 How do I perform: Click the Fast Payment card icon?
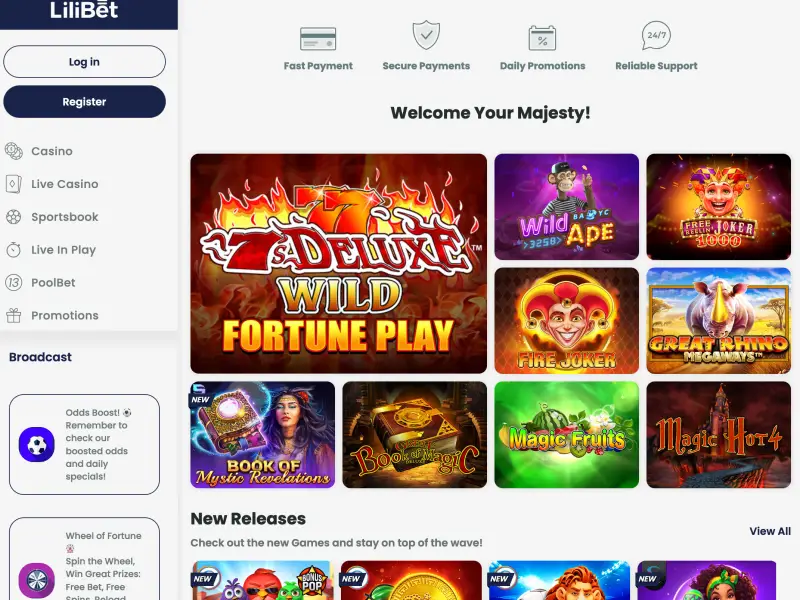[x=318, y=38]
